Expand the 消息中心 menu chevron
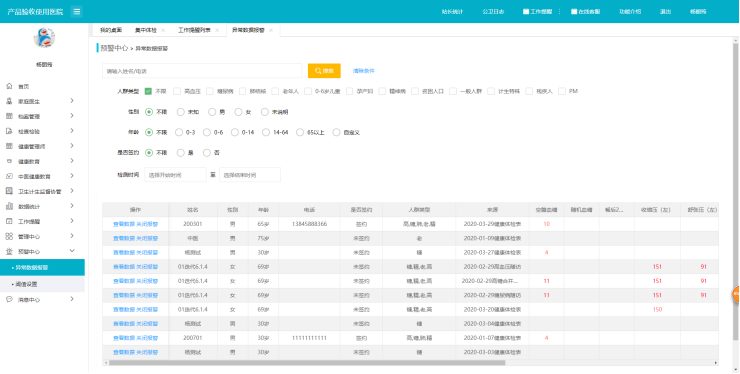The image size is (740, 374). (72, 299)
